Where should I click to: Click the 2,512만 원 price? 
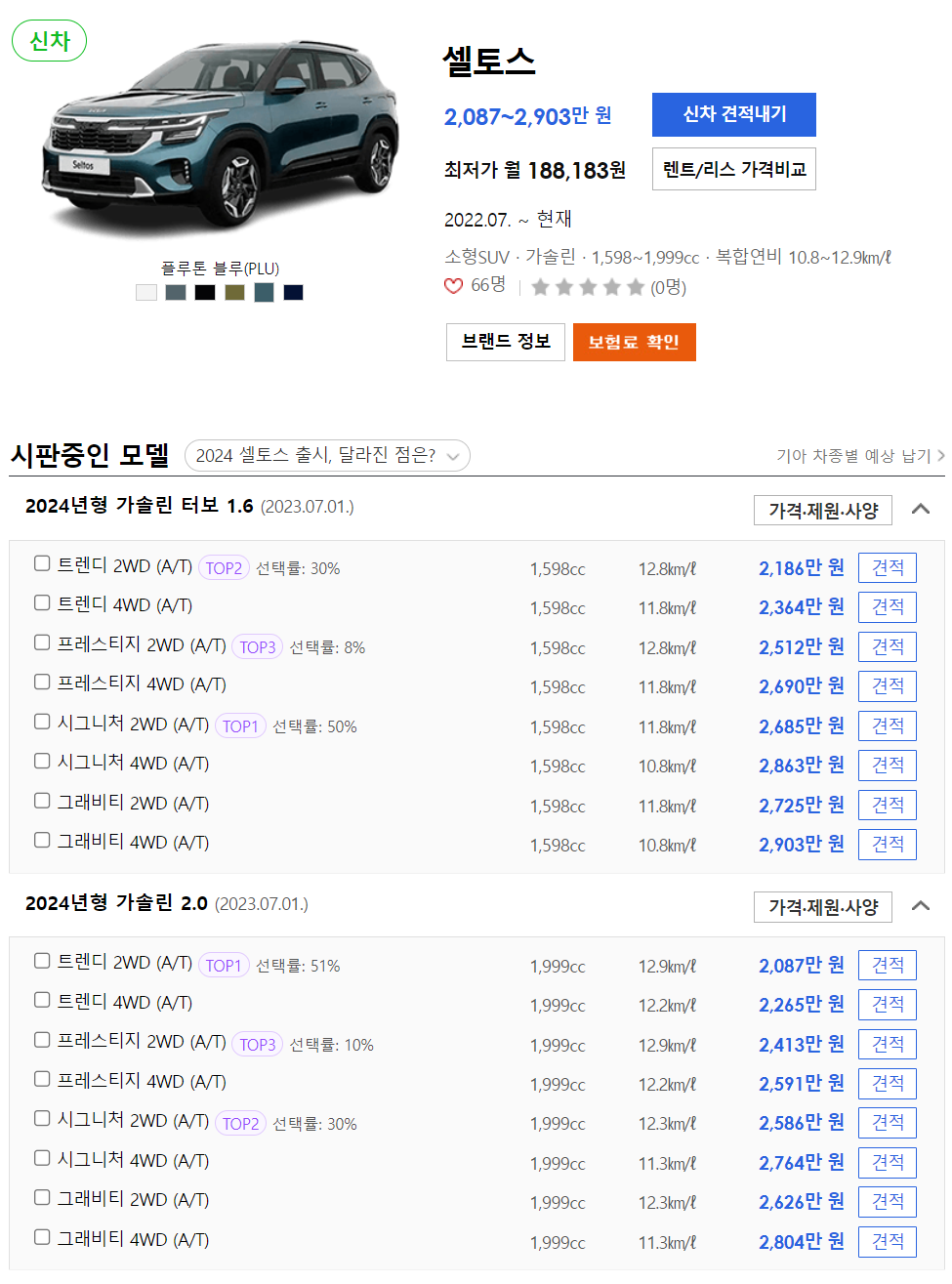802,647
